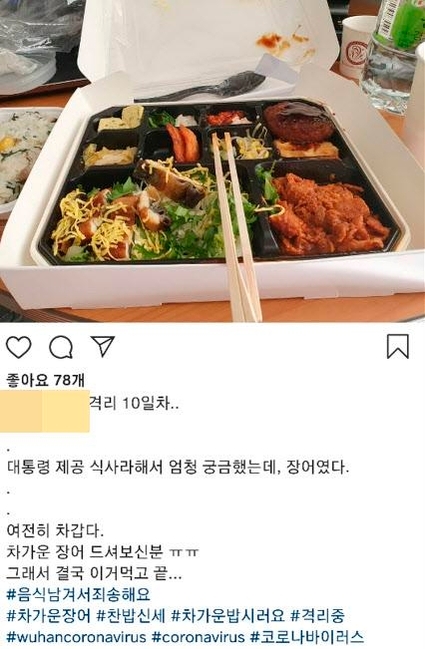
Task: Tap the lunchbox photo
Action: click(x=212, y=161)
